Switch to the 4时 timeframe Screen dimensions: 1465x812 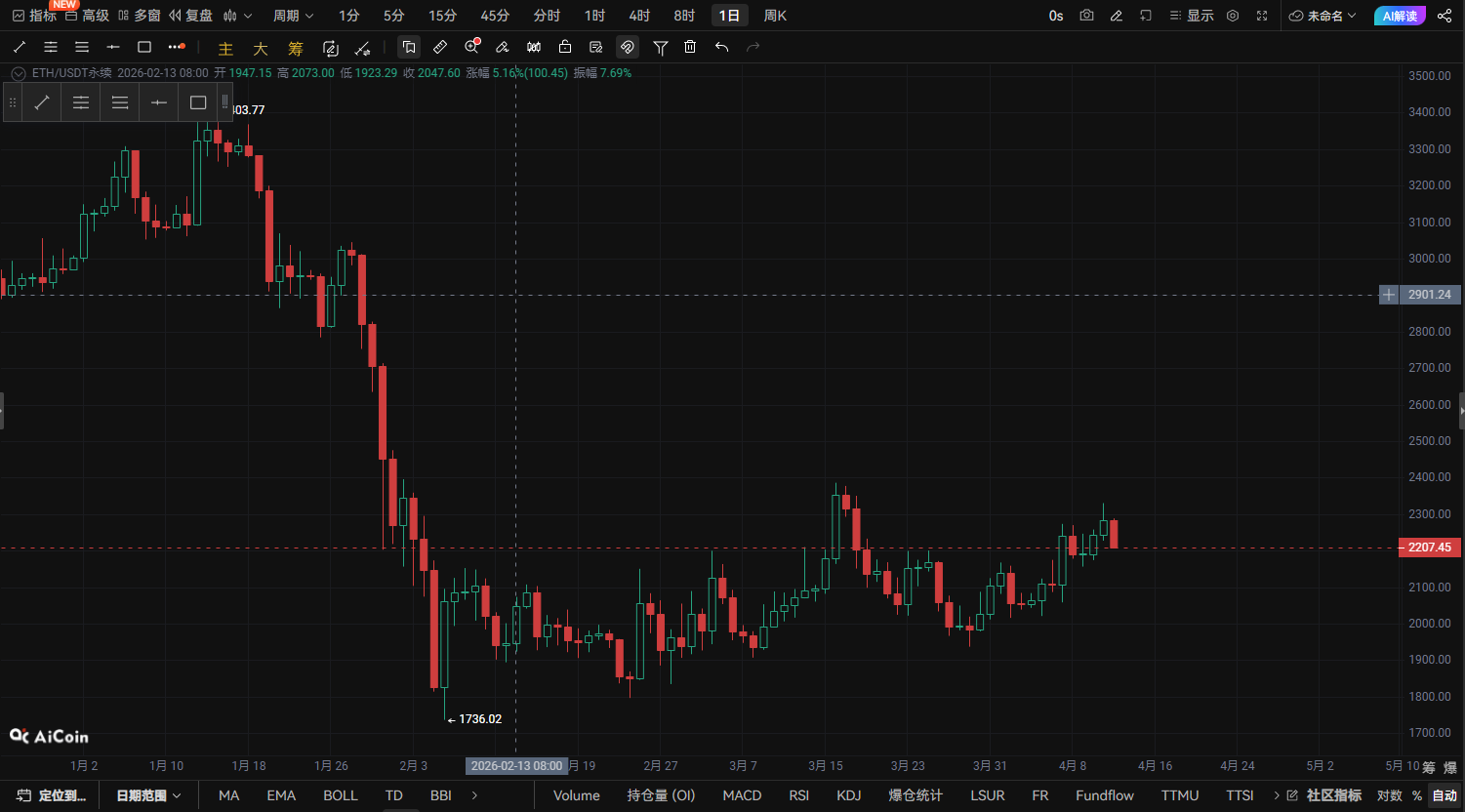pyautogui.click(x=639, y=16)
